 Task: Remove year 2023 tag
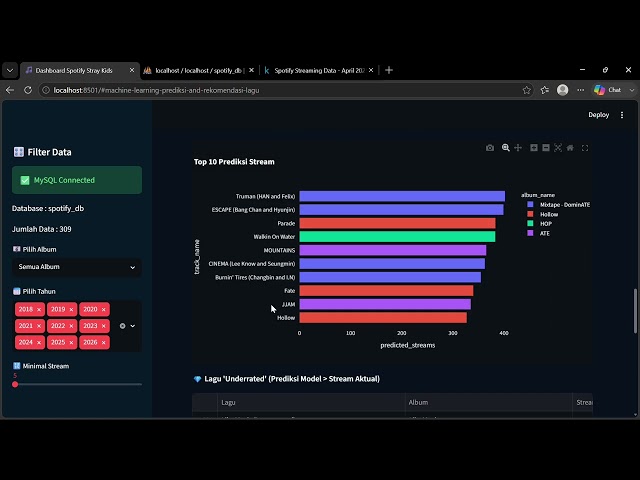pyautogui.click(x=104, y=326)
